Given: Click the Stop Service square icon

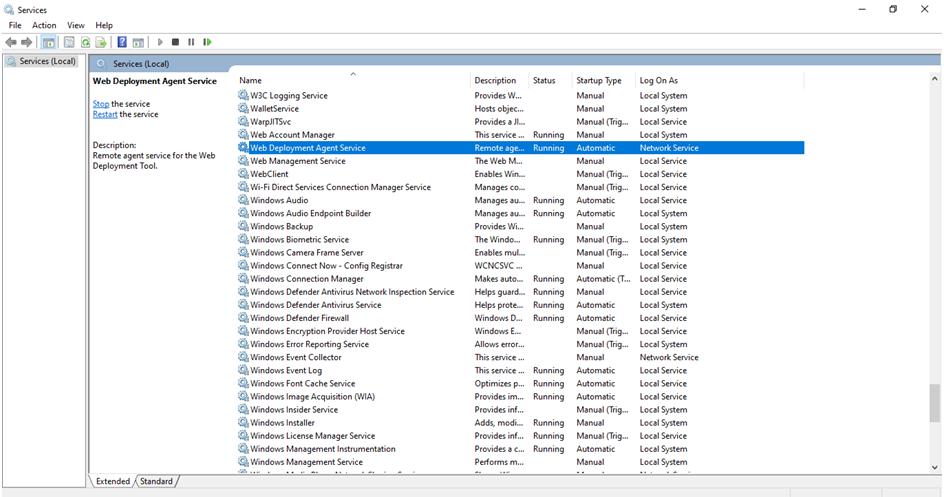Looking at the screenshot, I should pyautogui.click(x=175, y=42).
